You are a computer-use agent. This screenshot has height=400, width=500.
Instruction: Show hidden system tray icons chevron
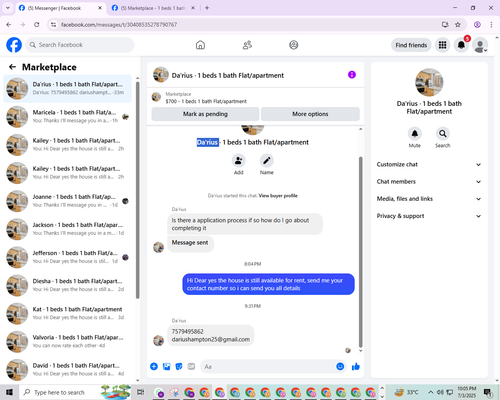431,392
